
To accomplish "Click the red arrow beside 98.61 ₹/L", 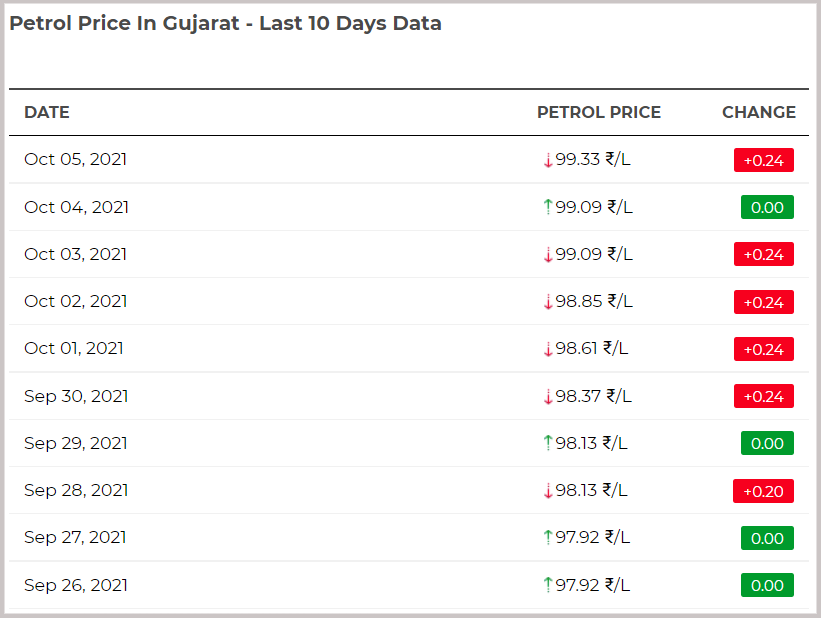I will 548,349.
